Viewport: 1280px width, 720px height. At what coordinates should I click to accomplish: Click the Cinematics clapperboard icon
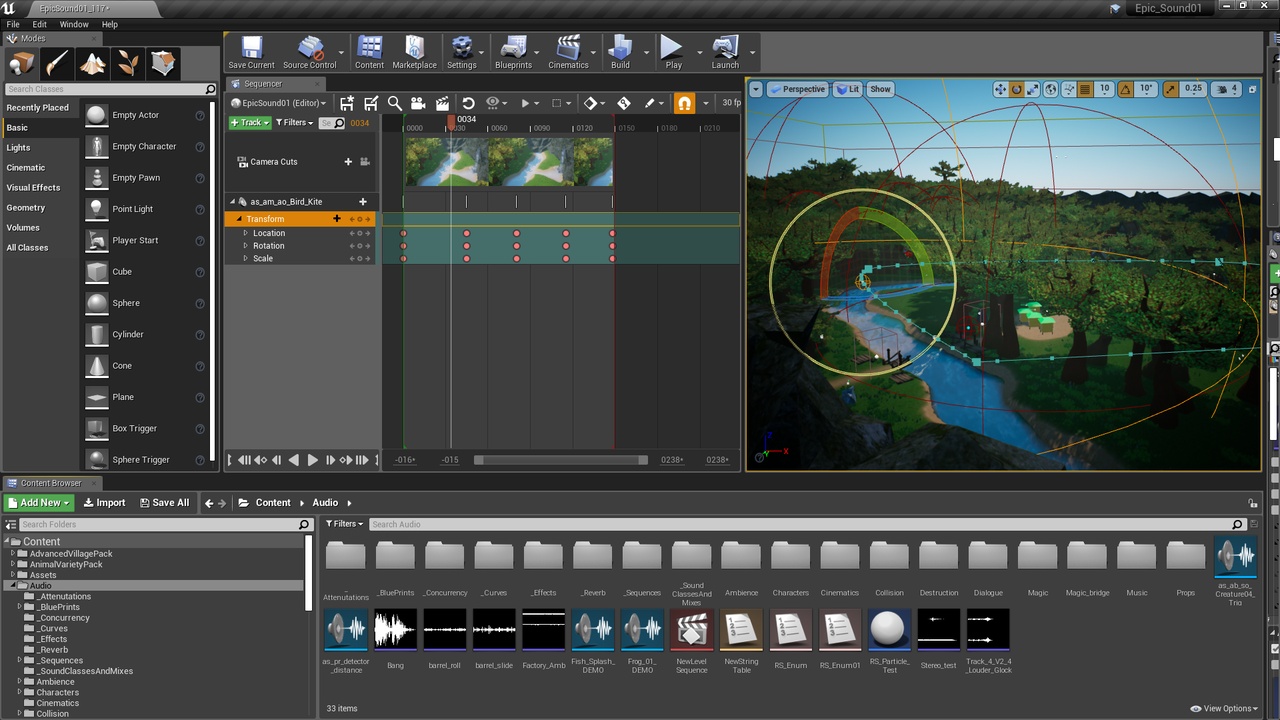(x=568, y=52)
